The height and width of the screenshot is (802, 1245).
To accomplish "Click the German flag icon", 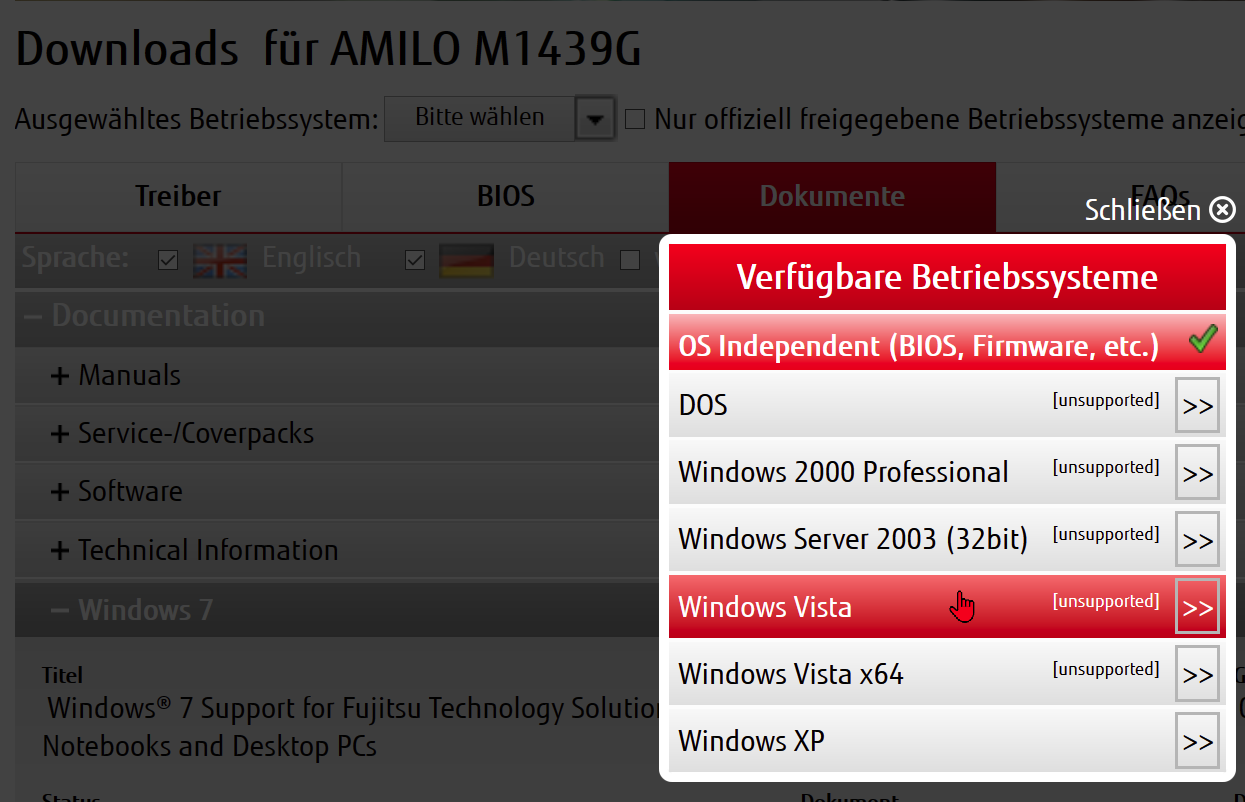I will pos(466,260).
